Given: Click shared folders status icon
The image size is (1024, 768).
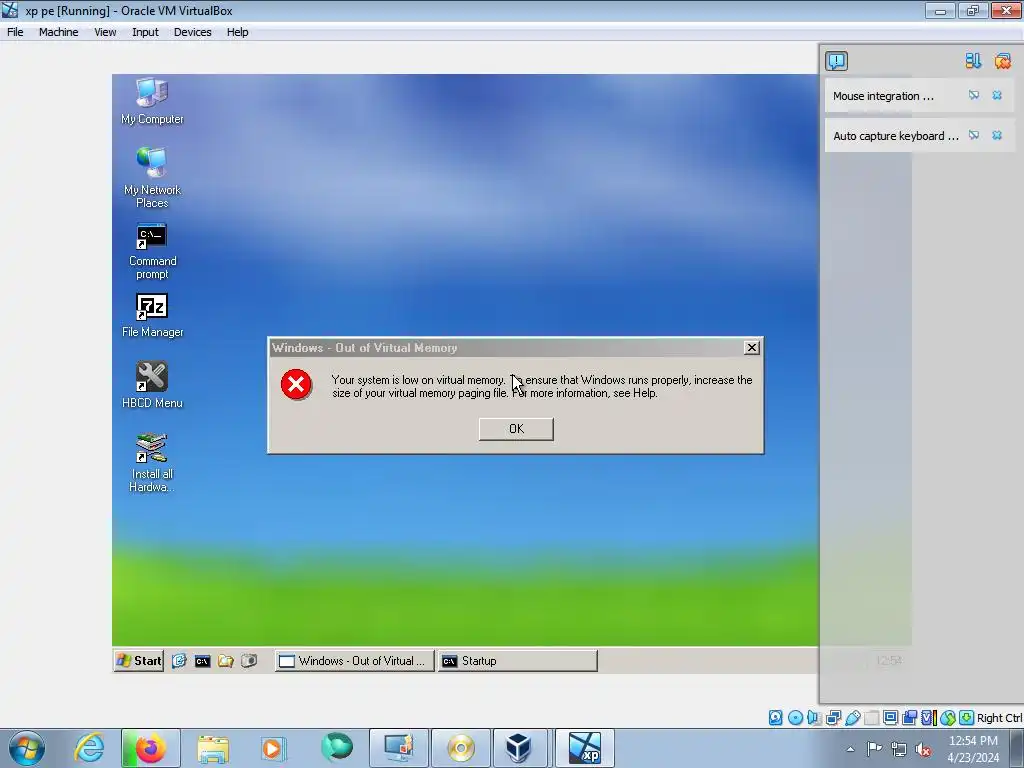Looking at the screenshot, I should (871, 718).
